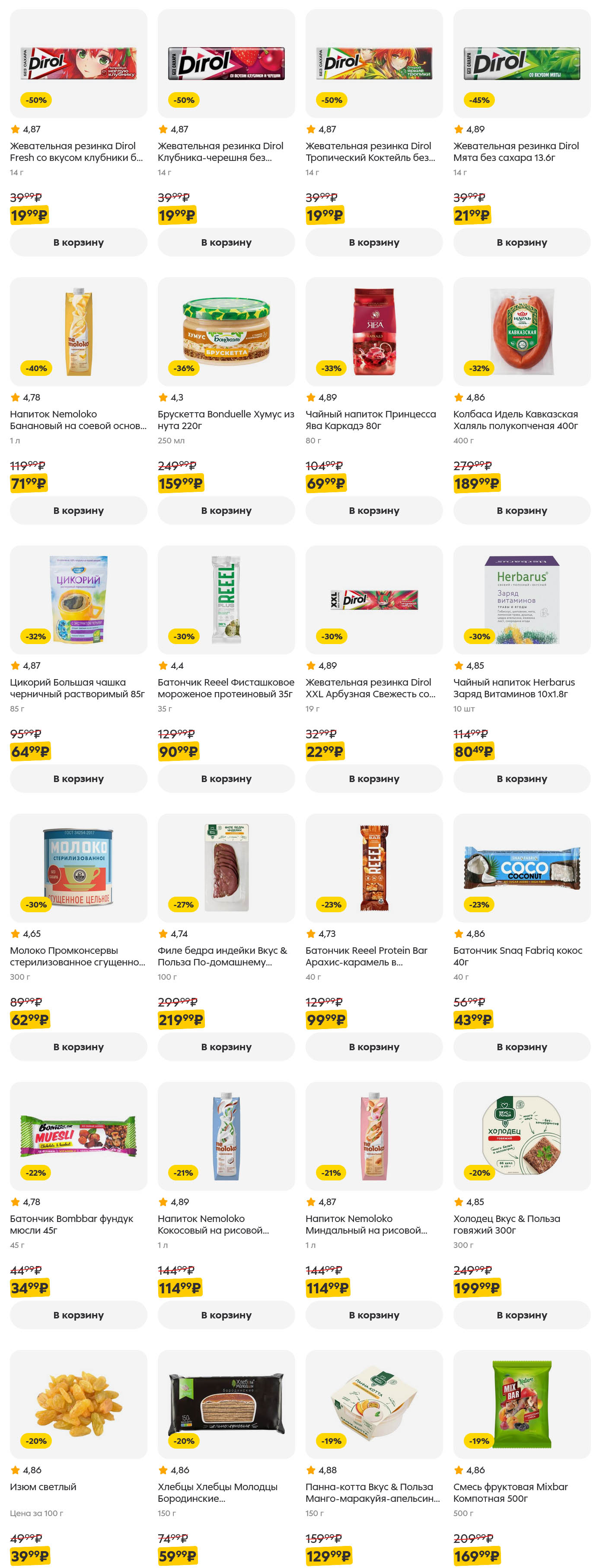593x1568 pixels.
Task: Click the -27% badge on Филе бедра индейки
Action: click(184, 904)
